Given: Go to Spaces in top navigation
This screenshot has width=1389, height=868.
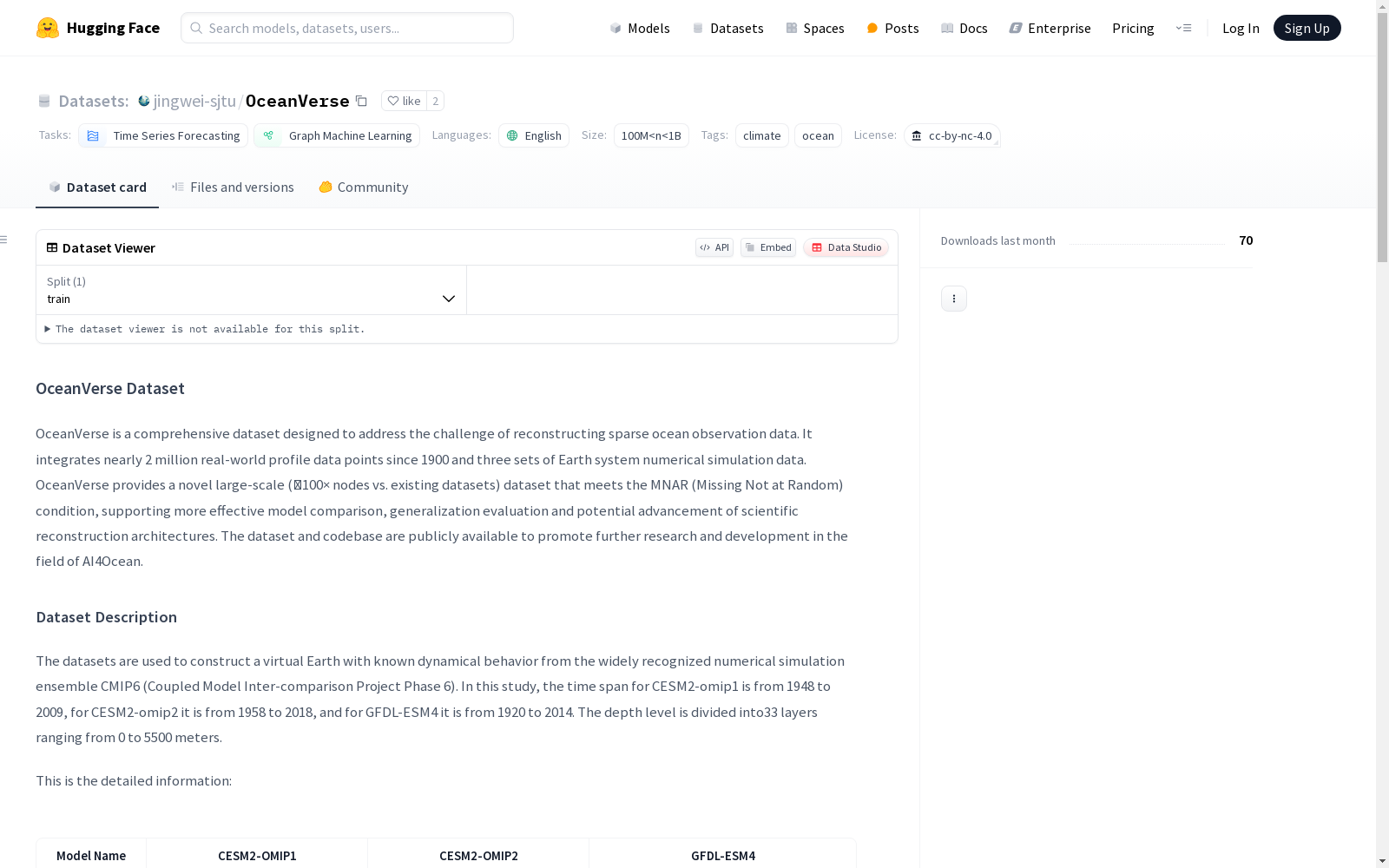Looking at the screenshot, I should pyautogui.click(x=815, y=28).
